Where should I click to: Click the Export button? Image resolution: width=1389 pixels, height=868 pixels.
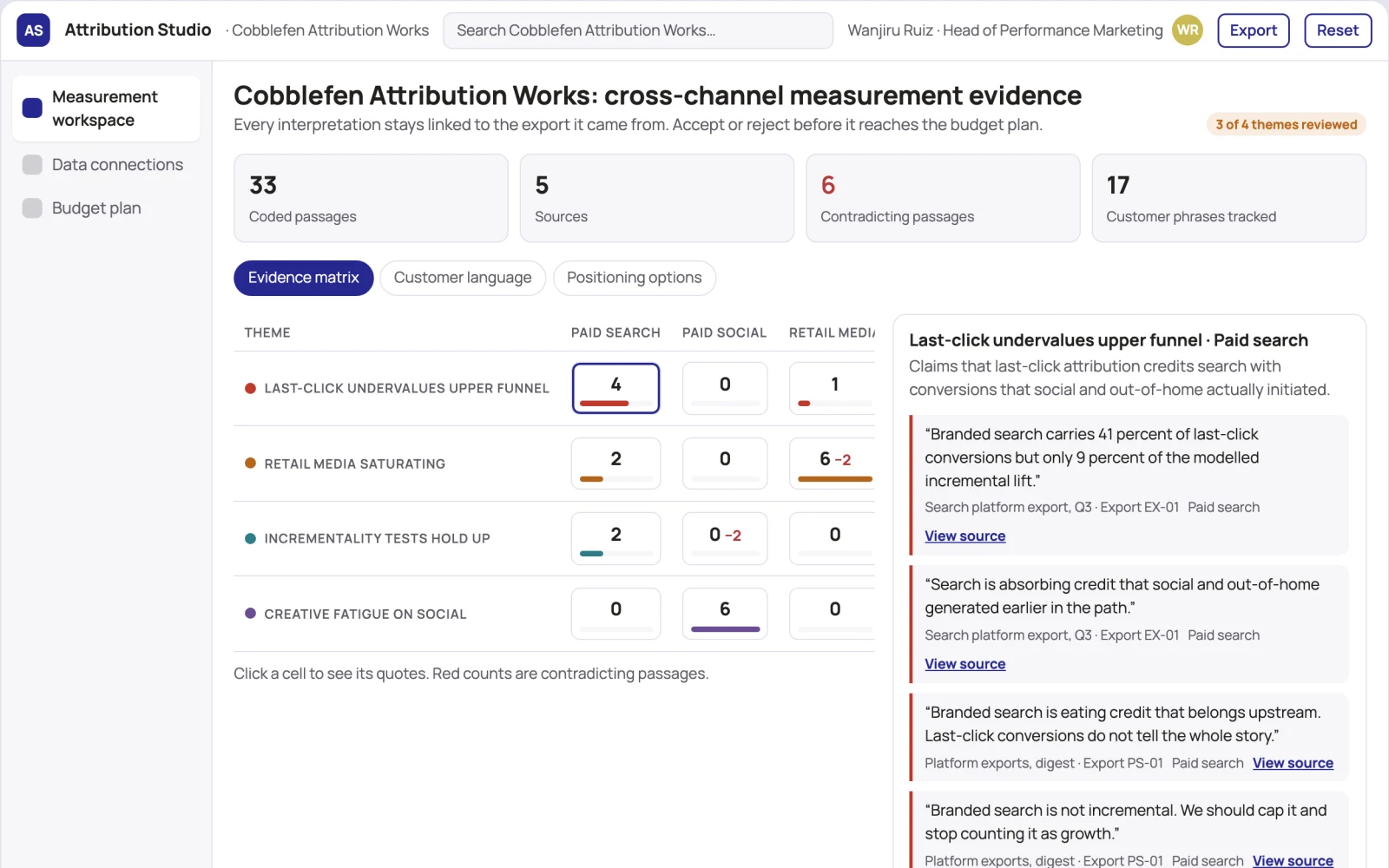pos(1253,30)
